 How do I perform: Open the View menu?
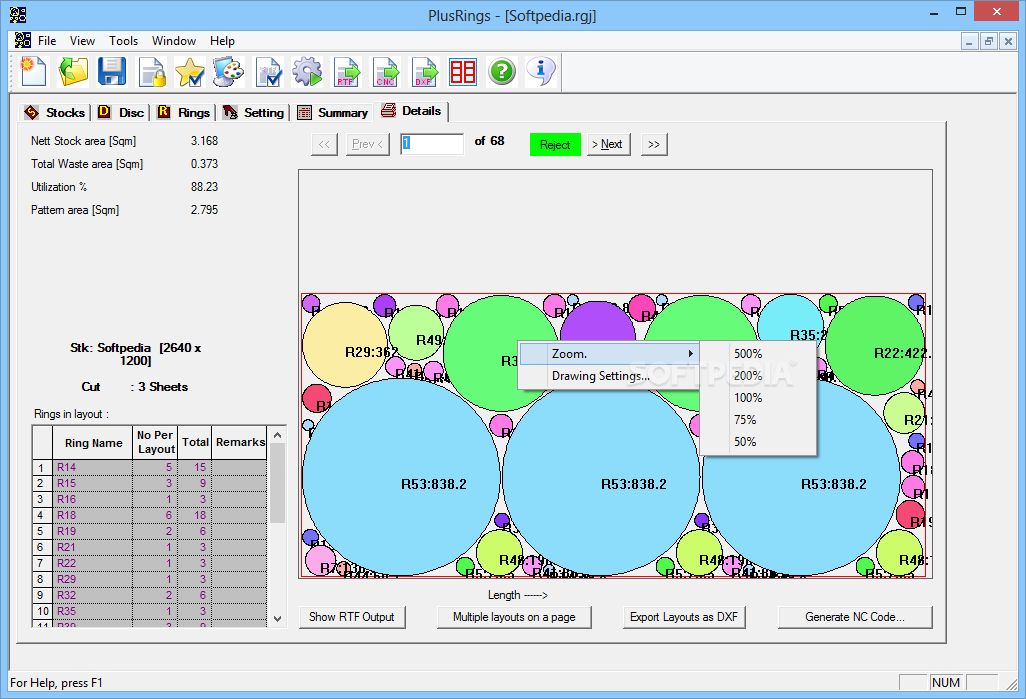[x=82, y=41]
